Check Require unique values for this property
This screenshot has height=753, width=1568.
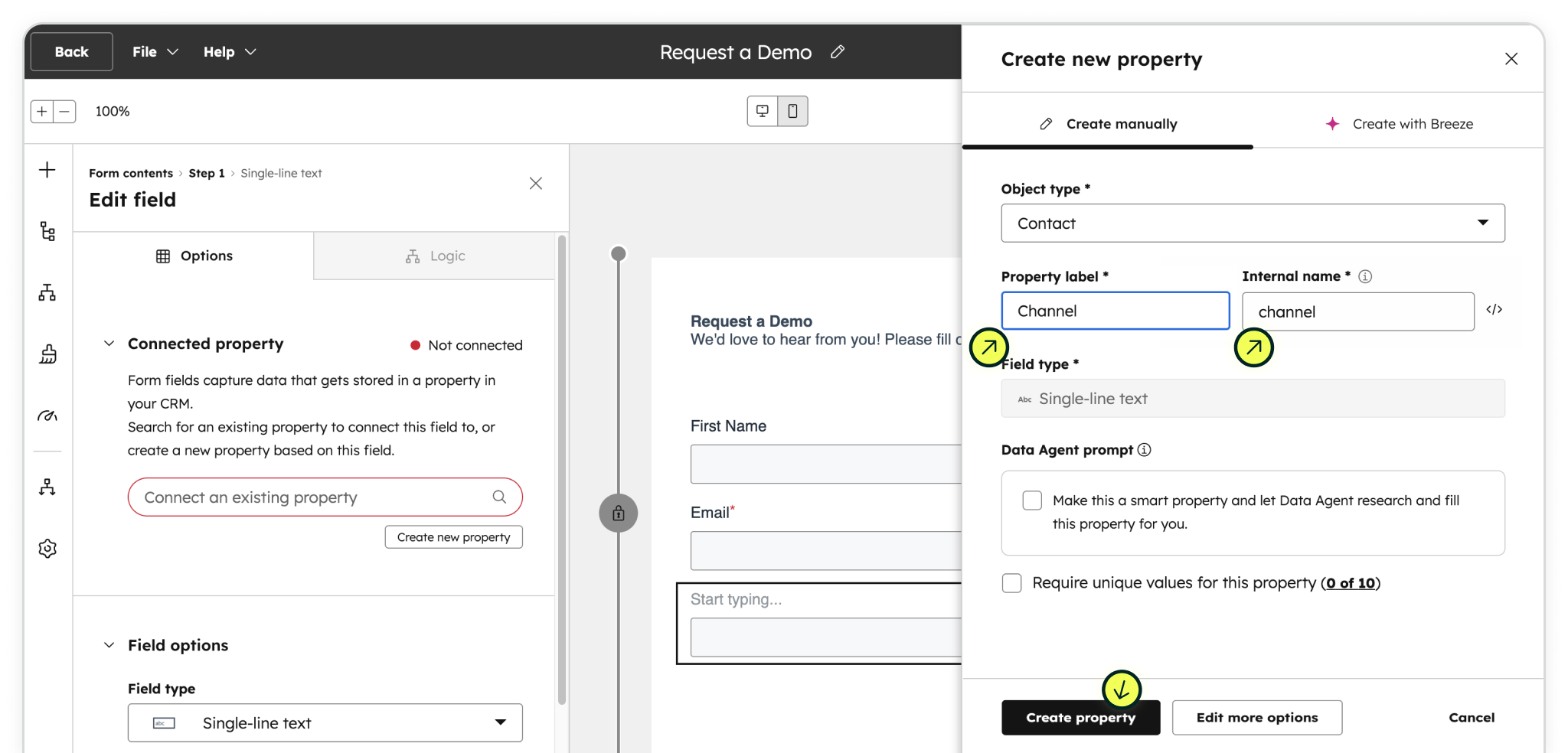[1011, 583]
